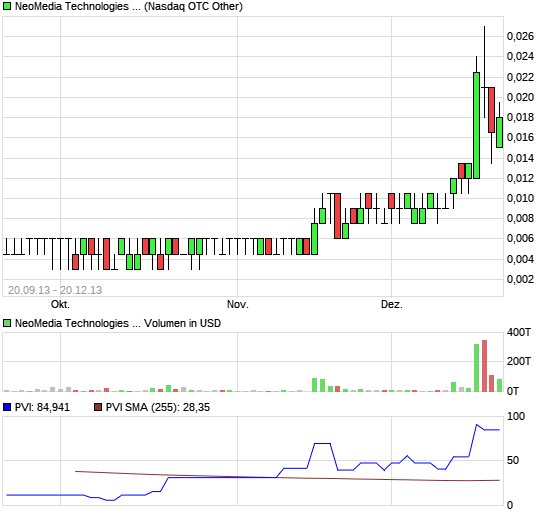
Task: Click the tallest red volume bar
Action: click(485, 366)
